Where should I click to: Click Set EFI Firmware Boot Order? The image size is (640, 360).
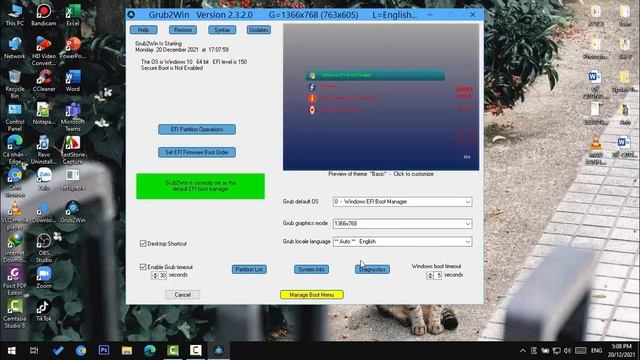[197, 152]
